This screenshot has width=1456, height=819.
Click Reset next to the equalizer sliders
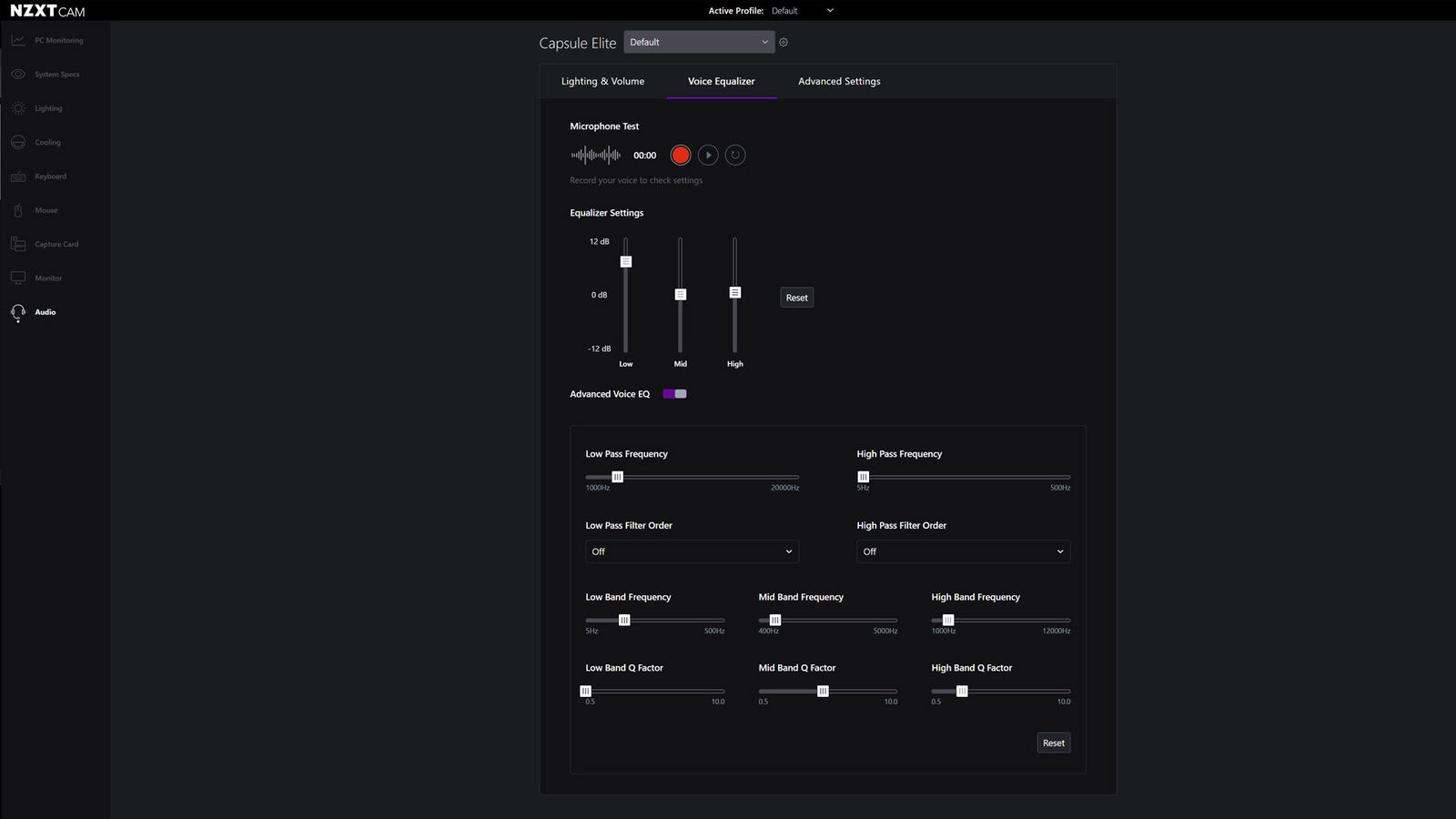coord(796,298)
